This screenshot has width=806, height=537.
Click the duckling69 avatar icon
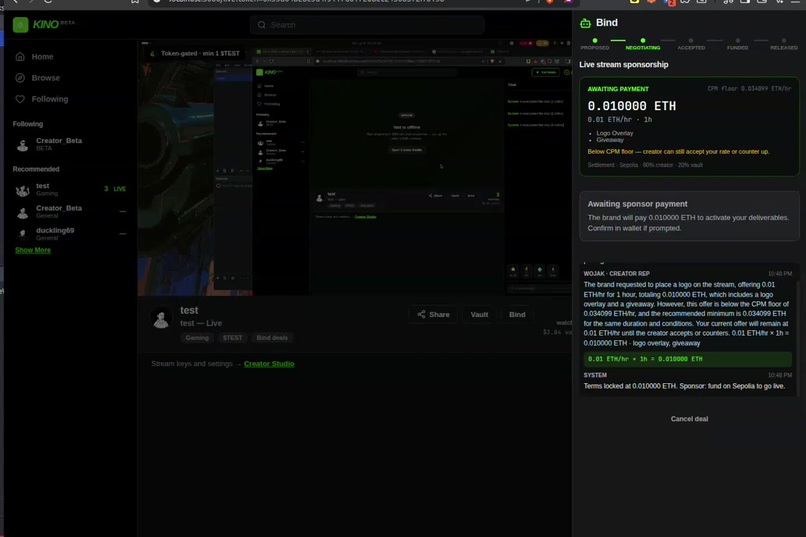22,234
